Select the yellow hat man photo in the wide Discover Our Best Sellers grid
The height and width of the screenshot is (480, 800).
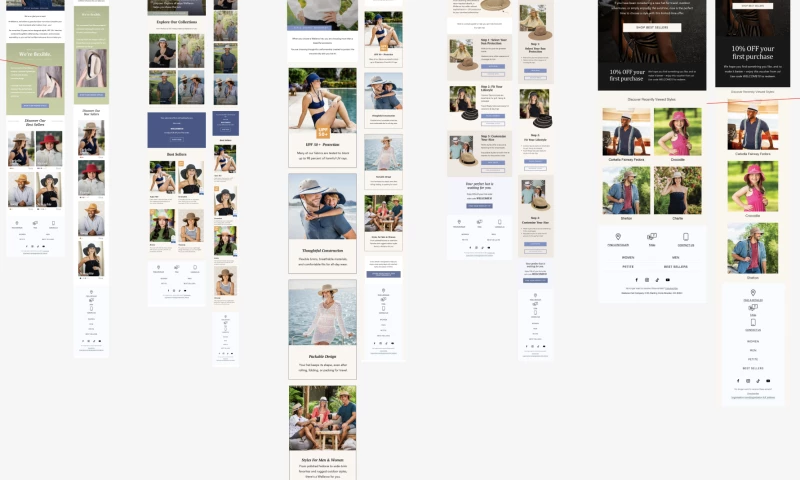[x=21, y=190]
